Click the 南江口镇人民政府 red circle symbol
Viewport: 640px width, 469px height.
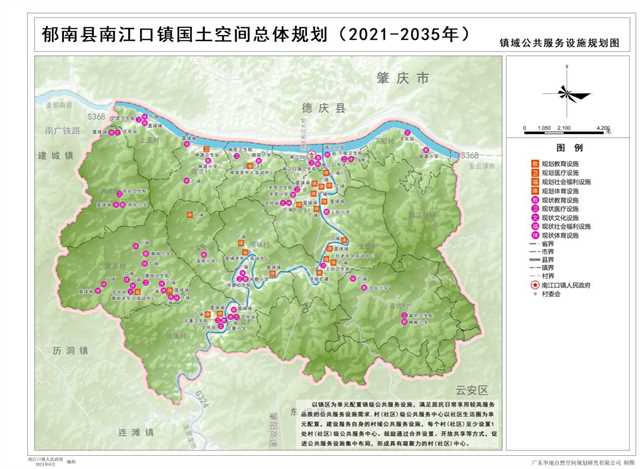(534, 285)
